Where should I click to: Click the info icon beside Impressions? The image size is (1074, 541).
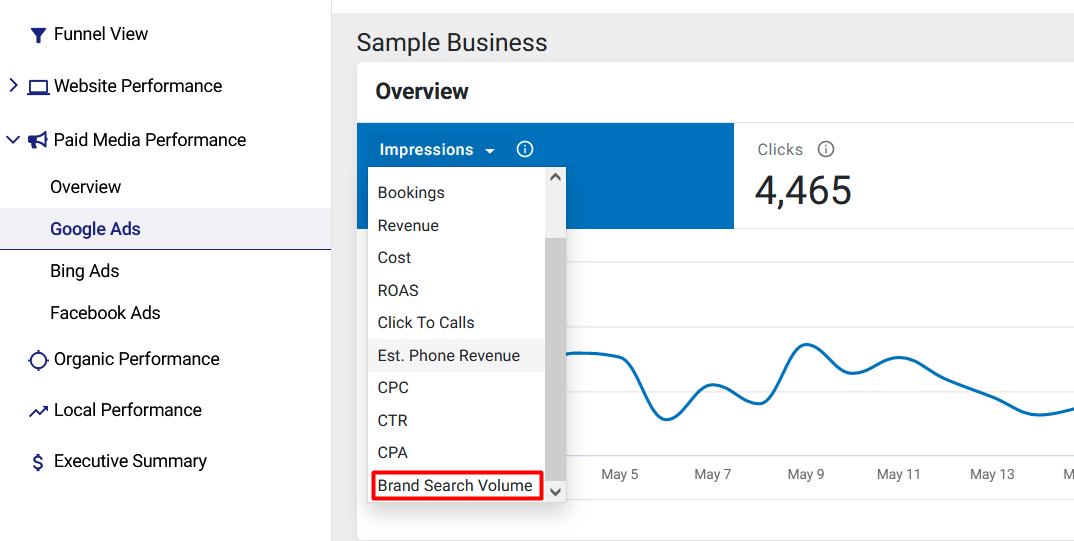pos(525,149)
